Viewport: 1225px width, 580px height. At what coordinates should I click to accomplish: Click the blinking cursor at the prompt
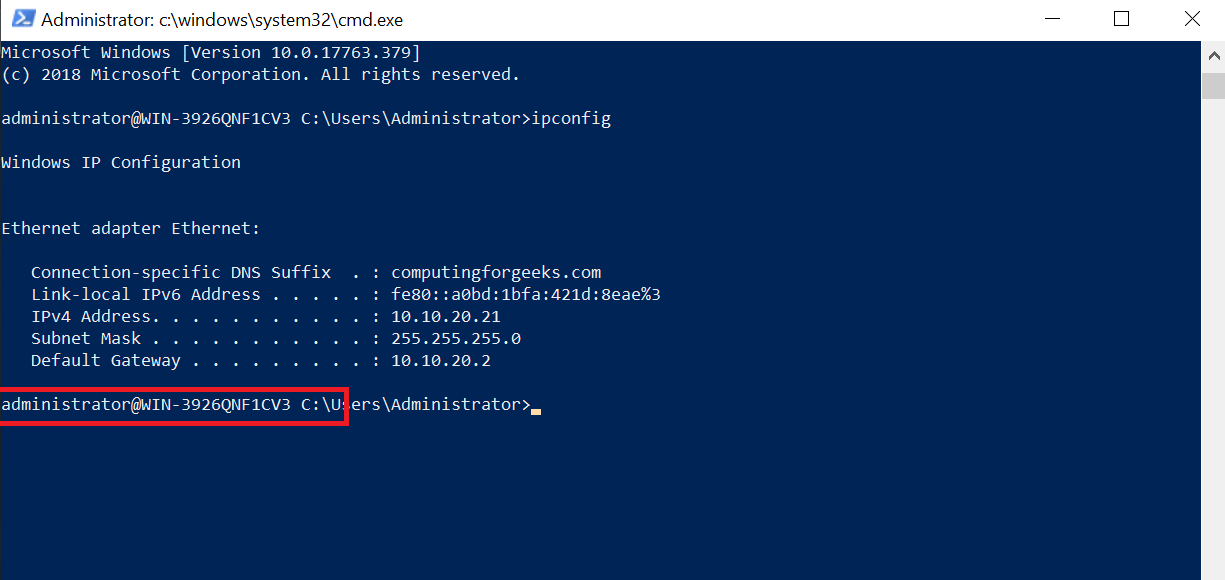[x=536, y=410]
